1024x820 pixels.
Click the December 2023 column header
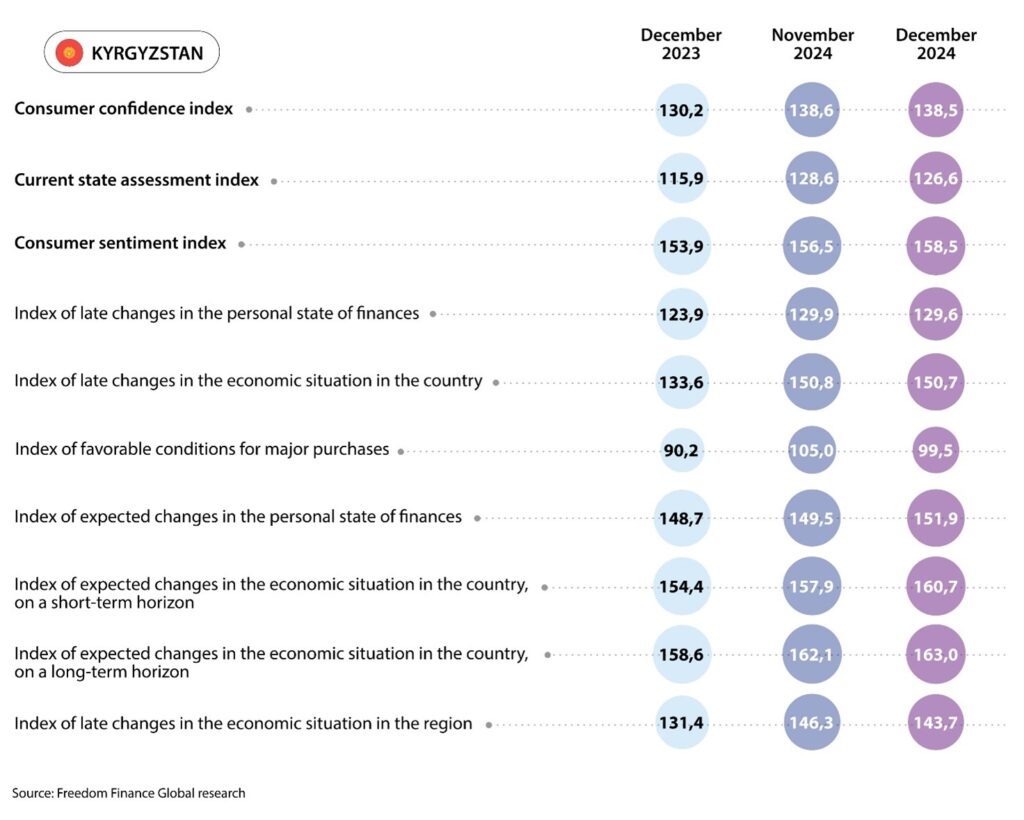click(x=681, y=44)
